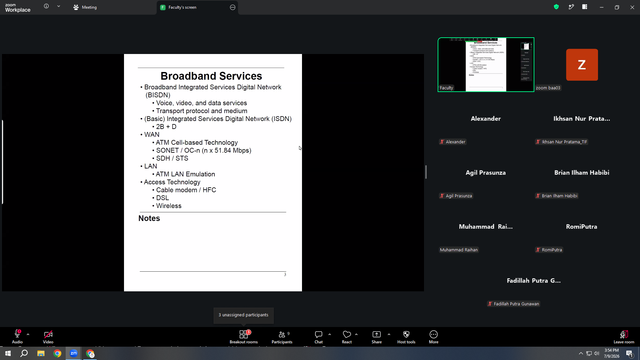640x360 pixels.
Task: Toggle the view layout icon
Action: 585,7
